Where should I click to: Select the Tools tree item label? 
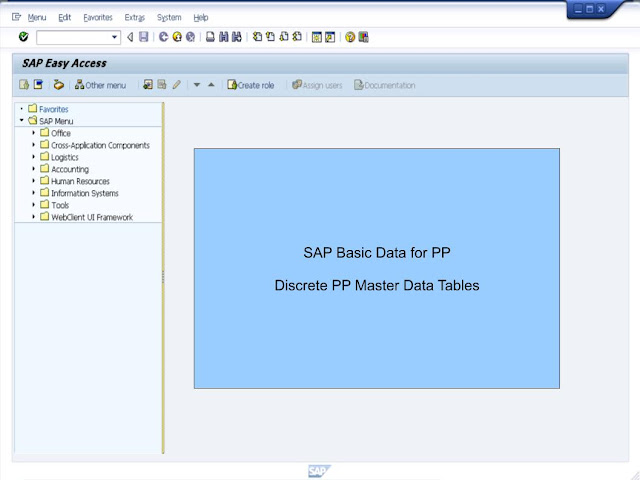60,205
